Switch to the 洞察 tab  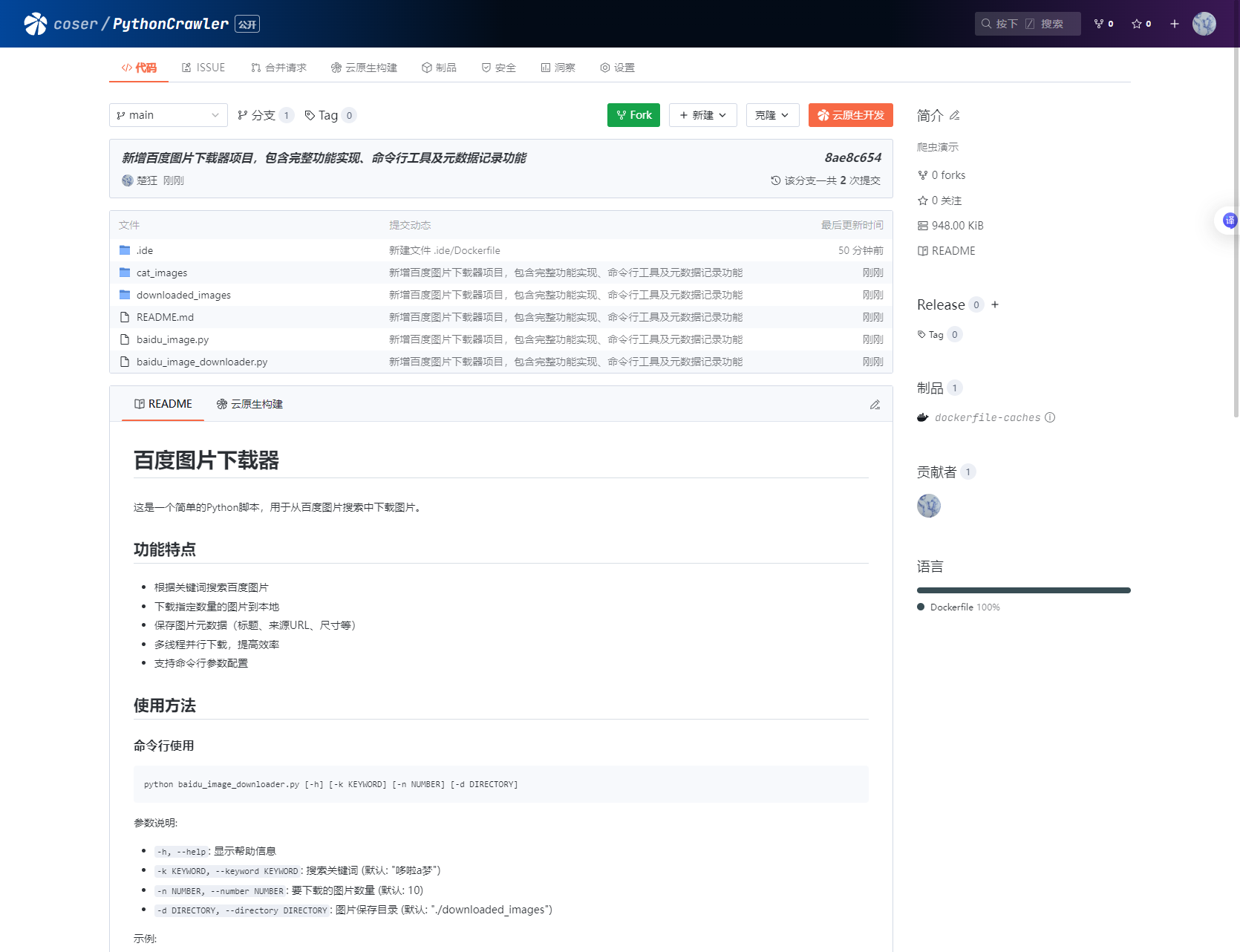558,68
